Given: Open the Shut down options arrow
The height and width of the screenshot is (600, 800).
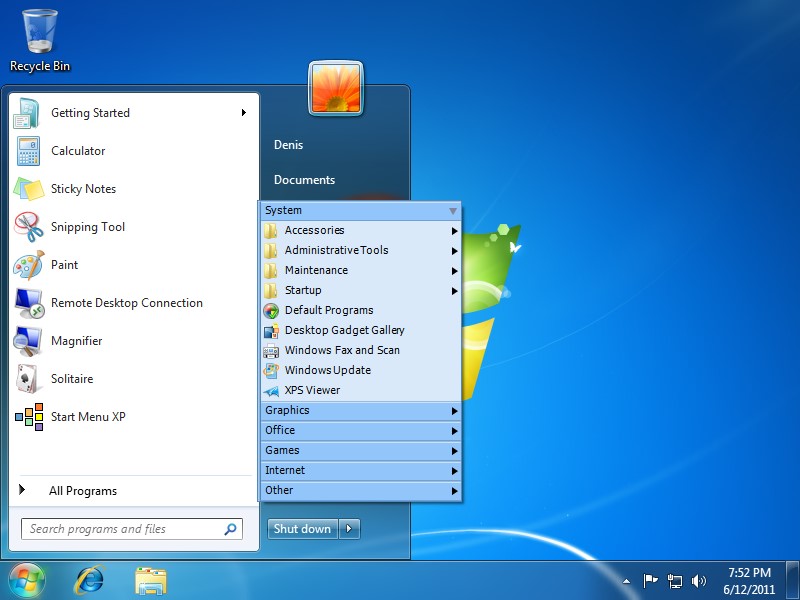Looking at the screenshot, I should (x=349, y=529).
